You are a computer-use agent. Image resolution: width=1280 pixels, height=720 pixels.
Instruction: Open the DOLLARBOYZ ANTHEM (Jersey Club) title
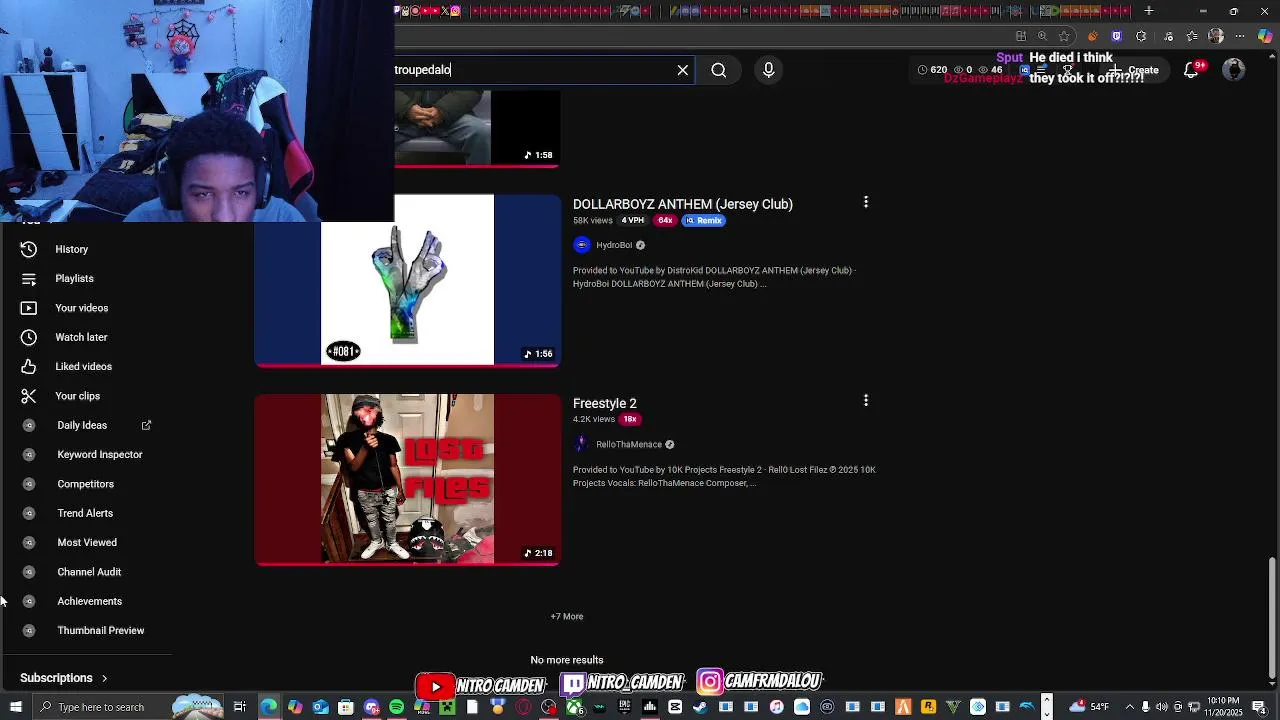tap(683, 204)
